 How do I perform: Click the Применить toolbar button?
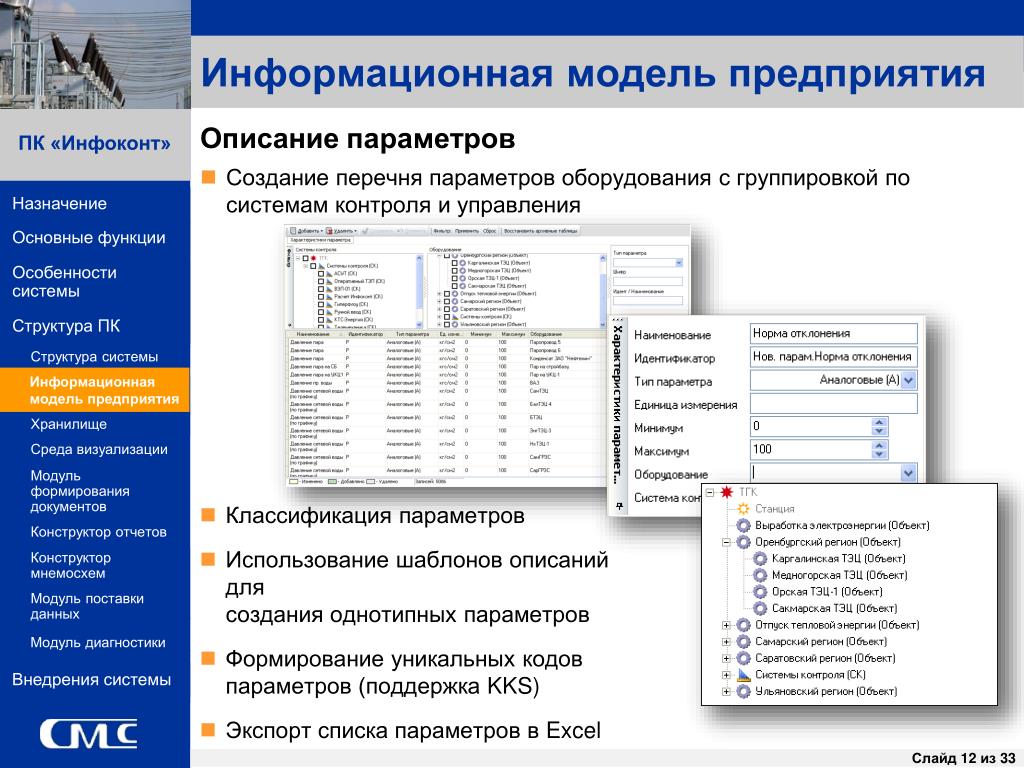pyautogui.click(x=467, y=231)
